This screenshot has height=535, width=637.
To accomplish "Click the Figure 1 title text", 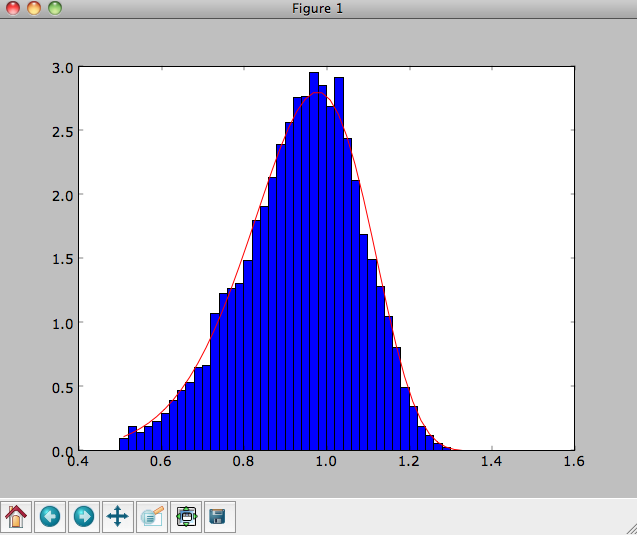I will tap(317, 9).
